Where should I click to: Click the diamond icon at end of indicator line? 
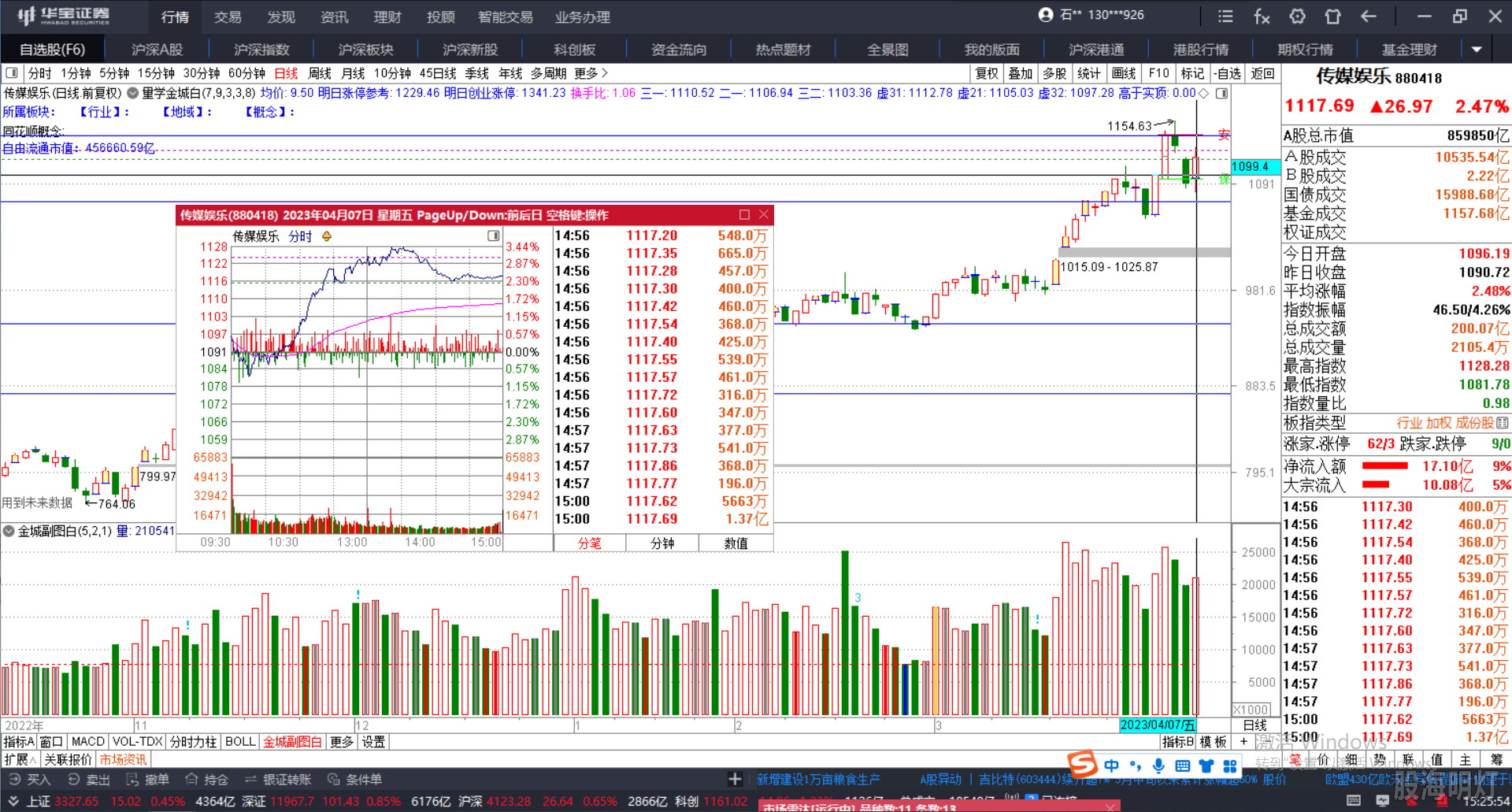1203,93
